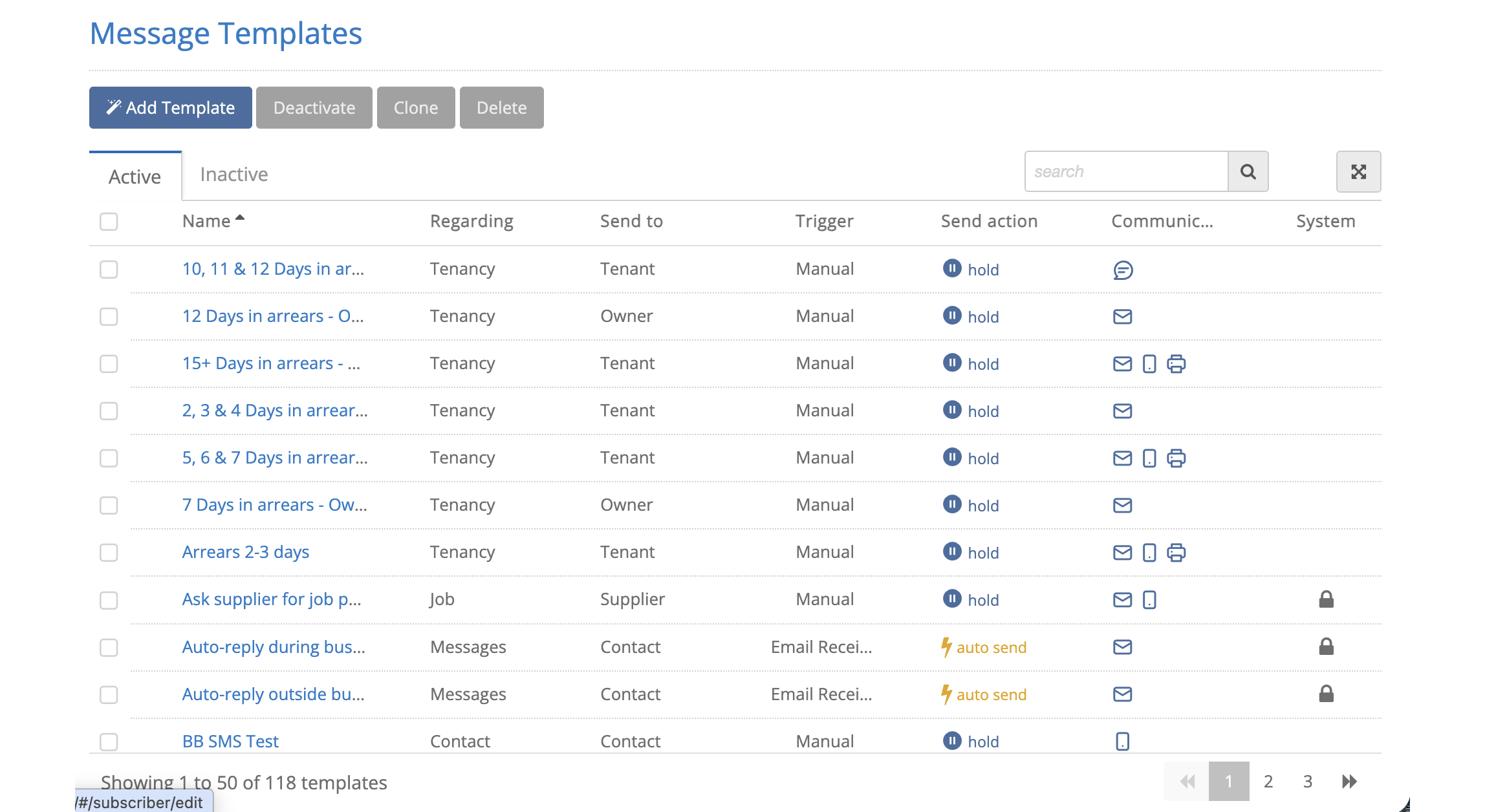This screenshot has width=1485, height=812.
Task: Check the 12 Days in arrears row checkbox
Action: [109, 316]
